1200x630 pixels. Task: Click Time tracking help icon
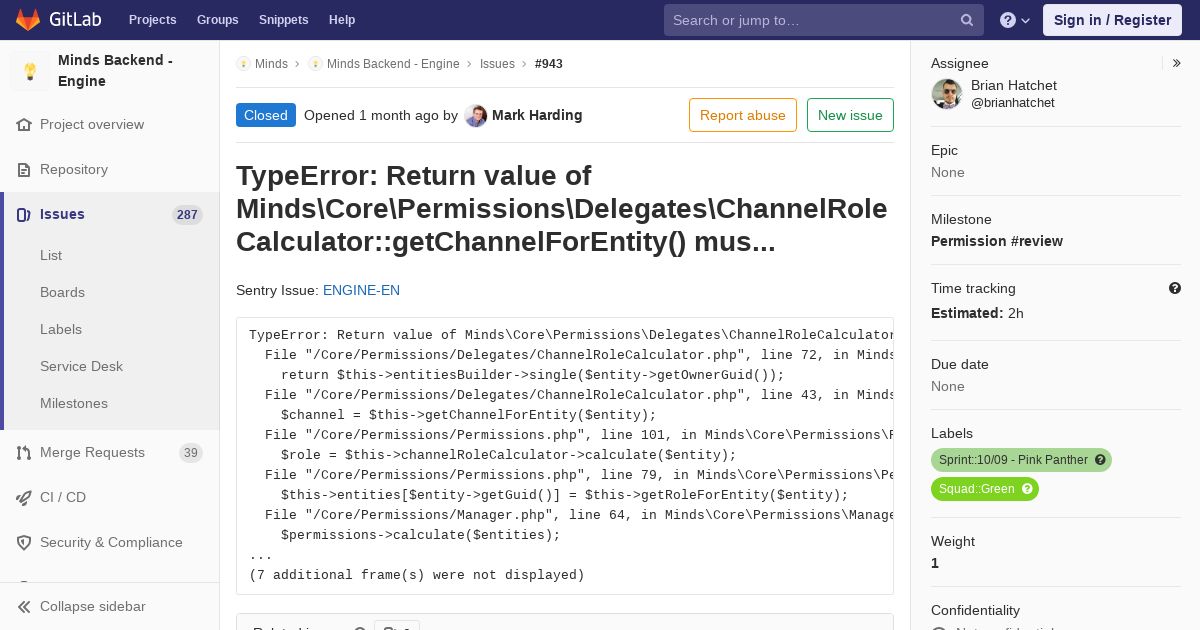pos(1175,288)
